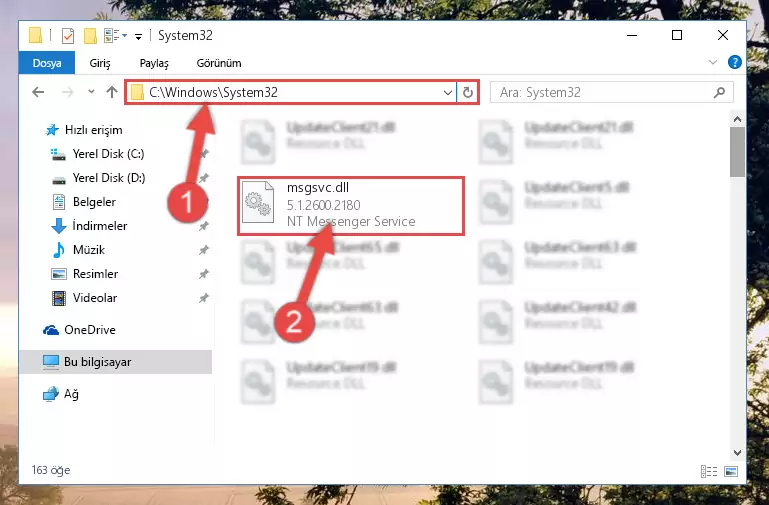Click the vertical scrollbar thumb
The width and height of the screenshot is (769, 505).
737,152
